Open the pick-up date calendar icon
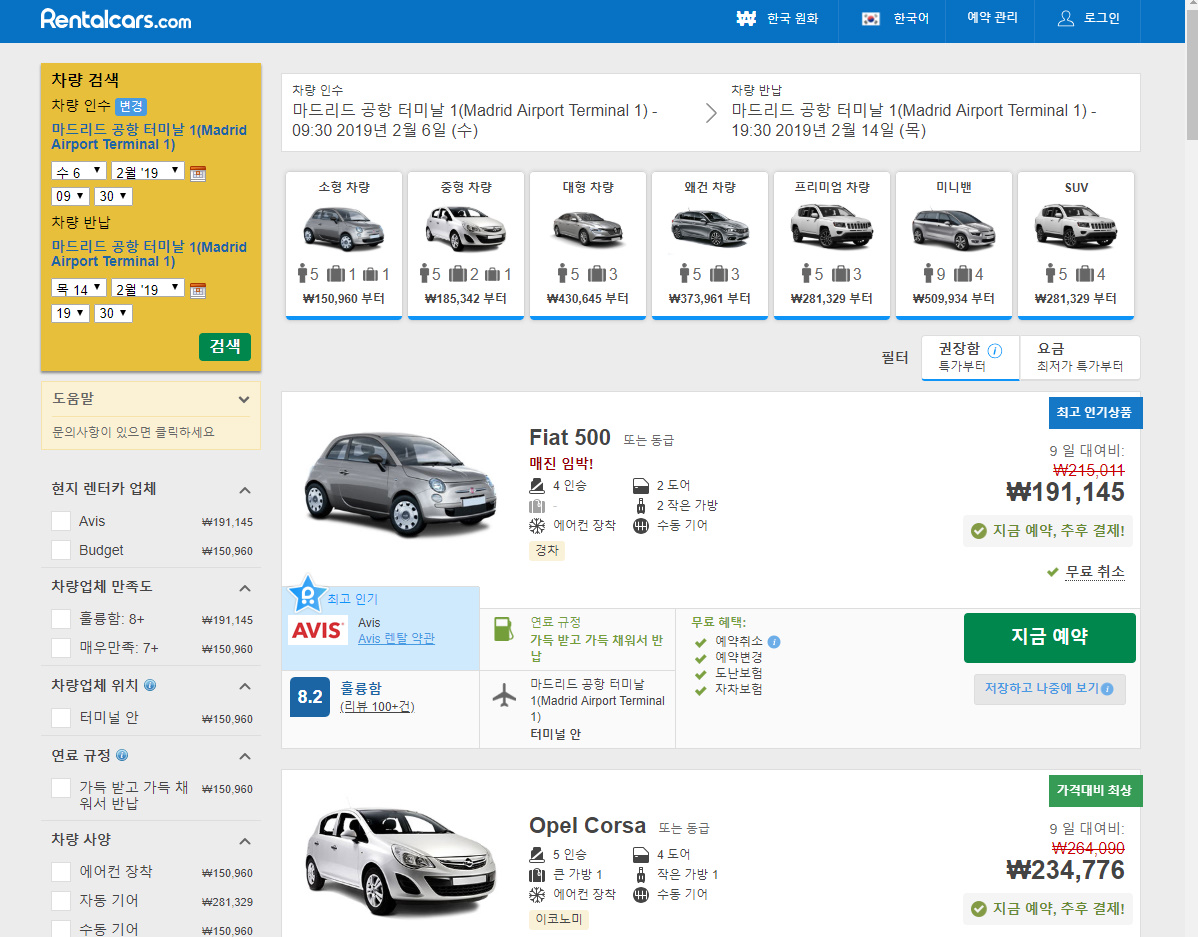This screenshot has height=937, width=1198. coord(198,173)
